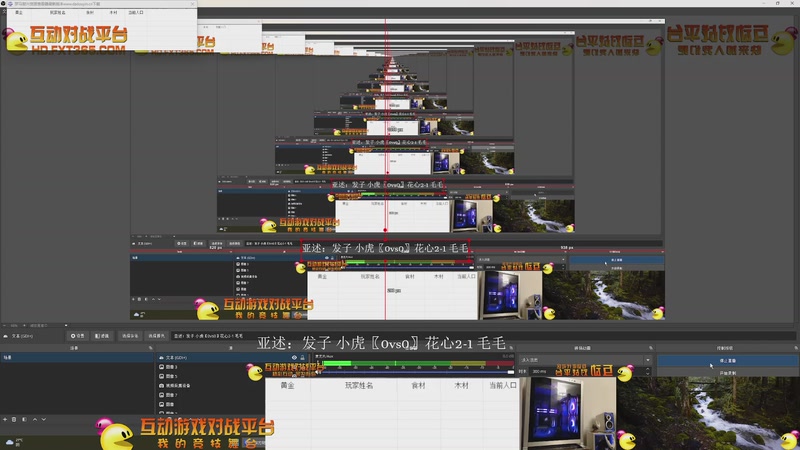
Task: Toggle visibility eye of 文本 (GDI+) source
Action: click(294, 358)
